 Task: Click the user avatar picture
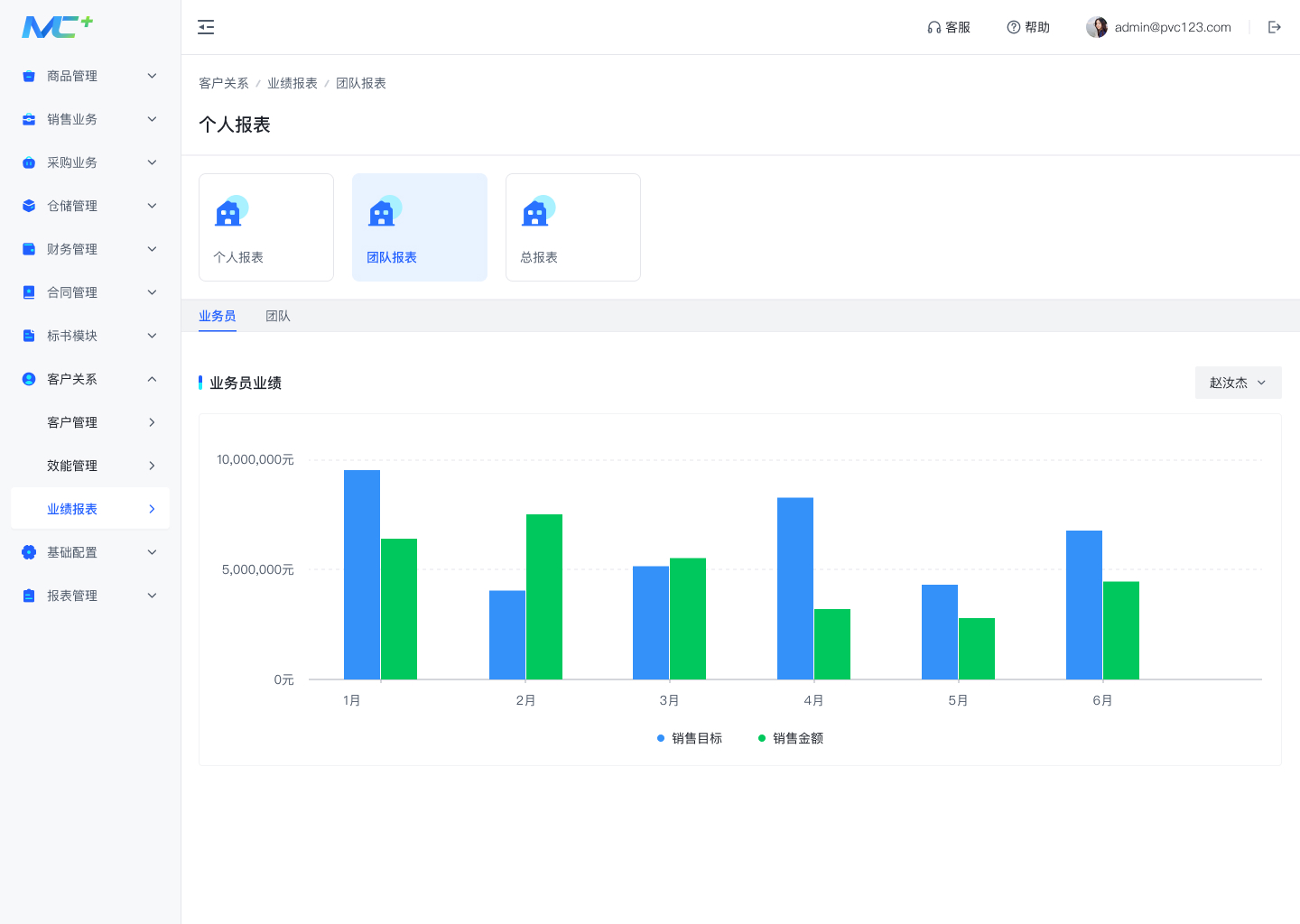(x=1097, y=27)
